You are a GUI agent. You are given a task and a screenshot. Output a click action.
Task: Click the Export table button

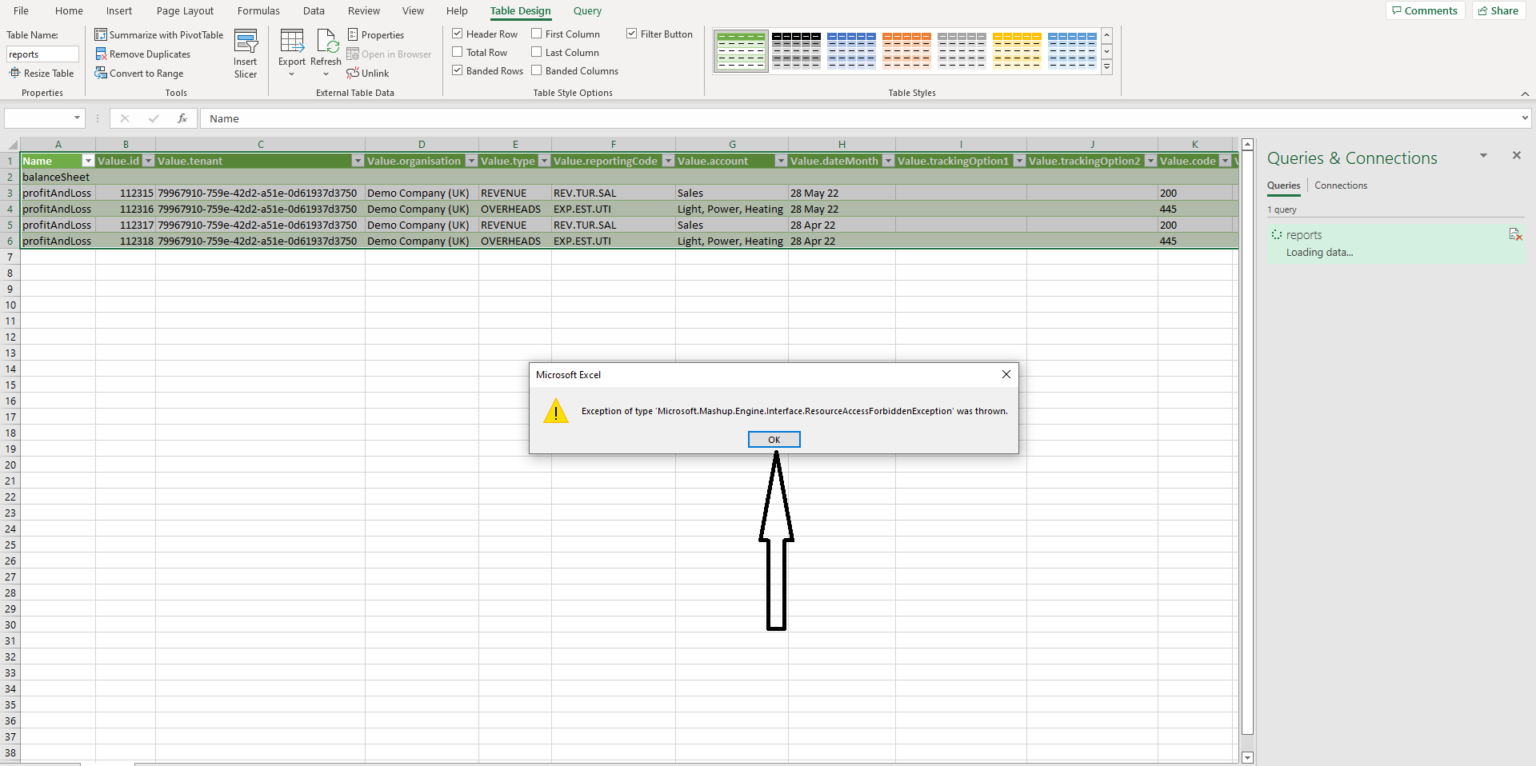292,54
